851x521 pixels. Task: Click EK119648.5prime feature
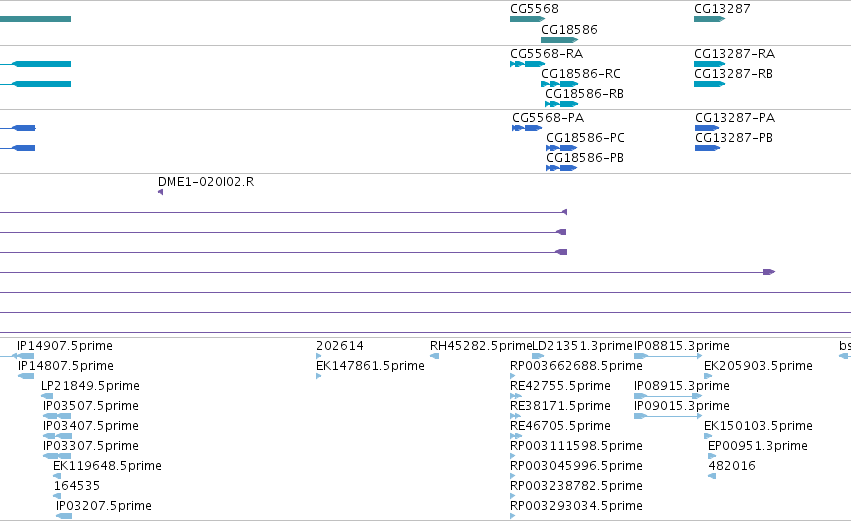pyautogui.click(x=57, y=476)
